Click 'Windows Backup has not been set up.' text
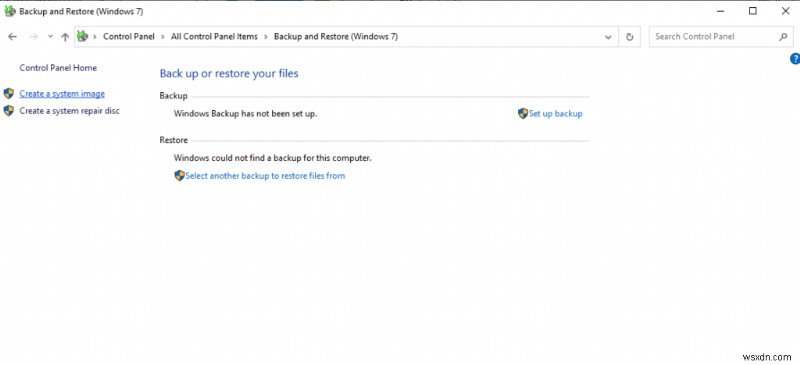800x365 pixels. 245,114
